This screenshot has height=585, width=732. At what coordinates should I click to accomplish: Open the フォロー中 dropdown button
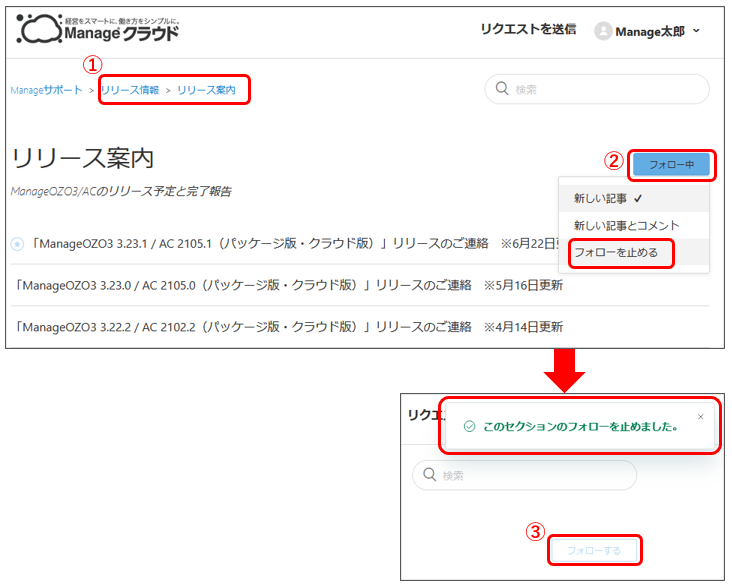click(x=671, y=164)
